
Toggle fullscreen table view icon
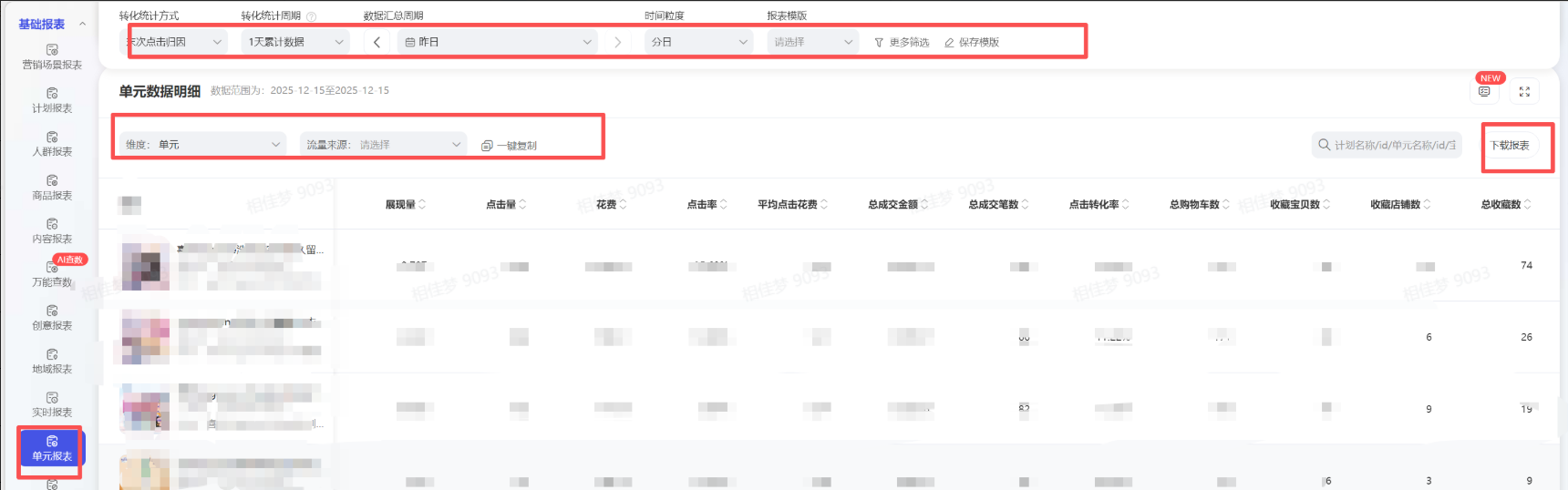(1524, 91)
